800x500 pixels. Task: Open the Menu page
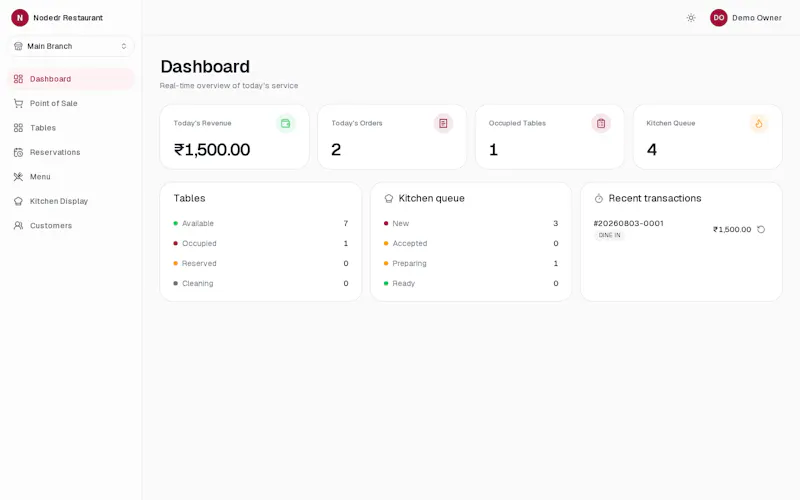[x=70, y=177]
